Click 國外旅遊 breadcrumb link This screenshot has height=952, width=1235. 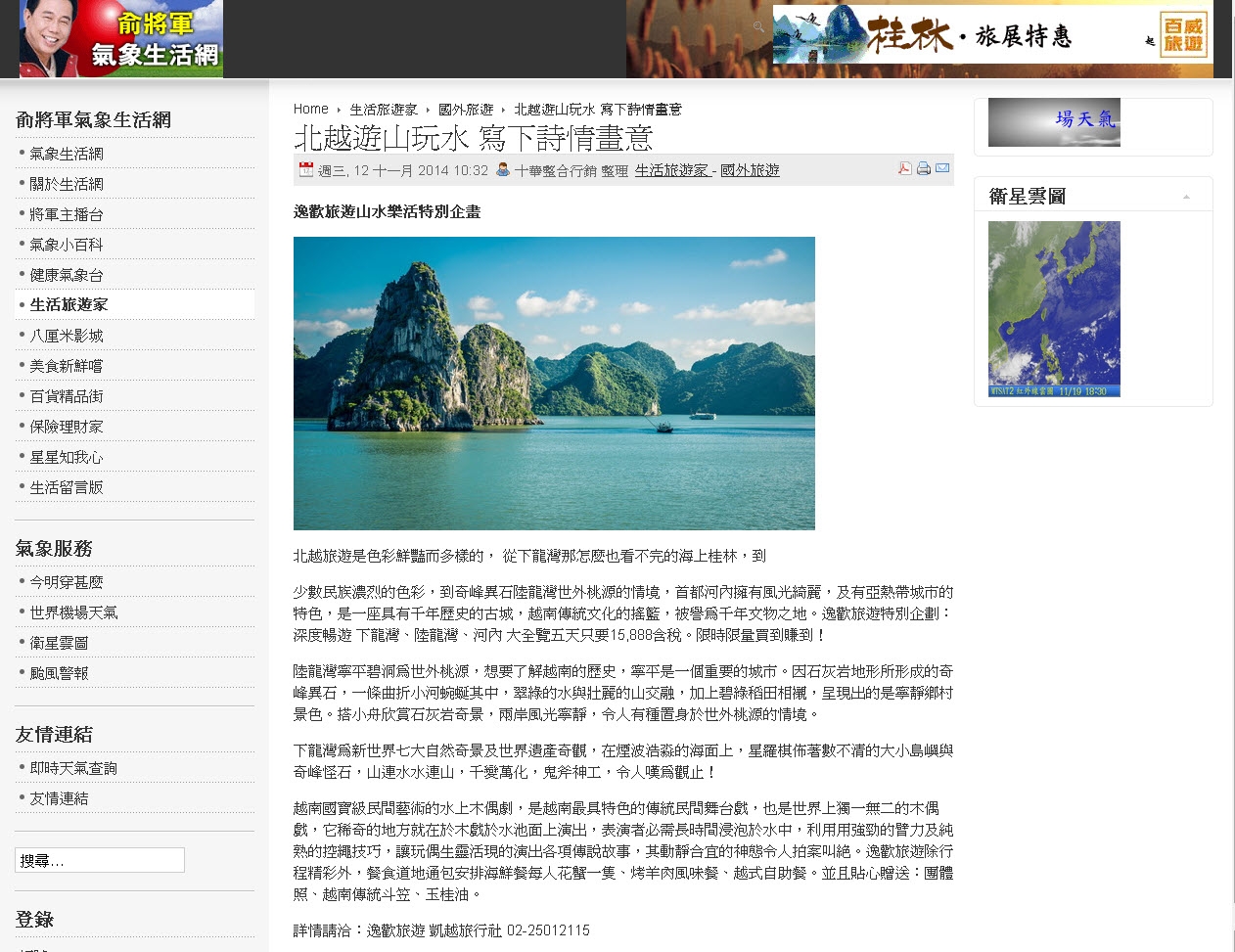(466, 109)
